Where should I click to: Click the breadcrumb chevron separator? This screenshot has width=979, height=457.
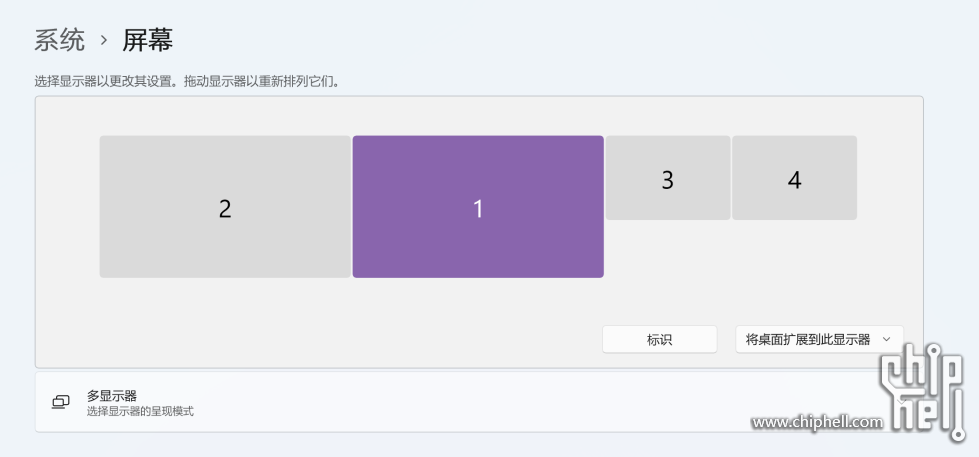[x=104, y=41]
